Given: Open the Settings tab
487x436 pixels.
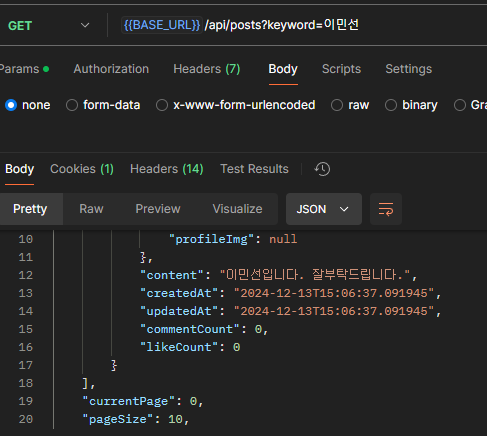Looking at the screenshot, I should click(x=409, y=69).
